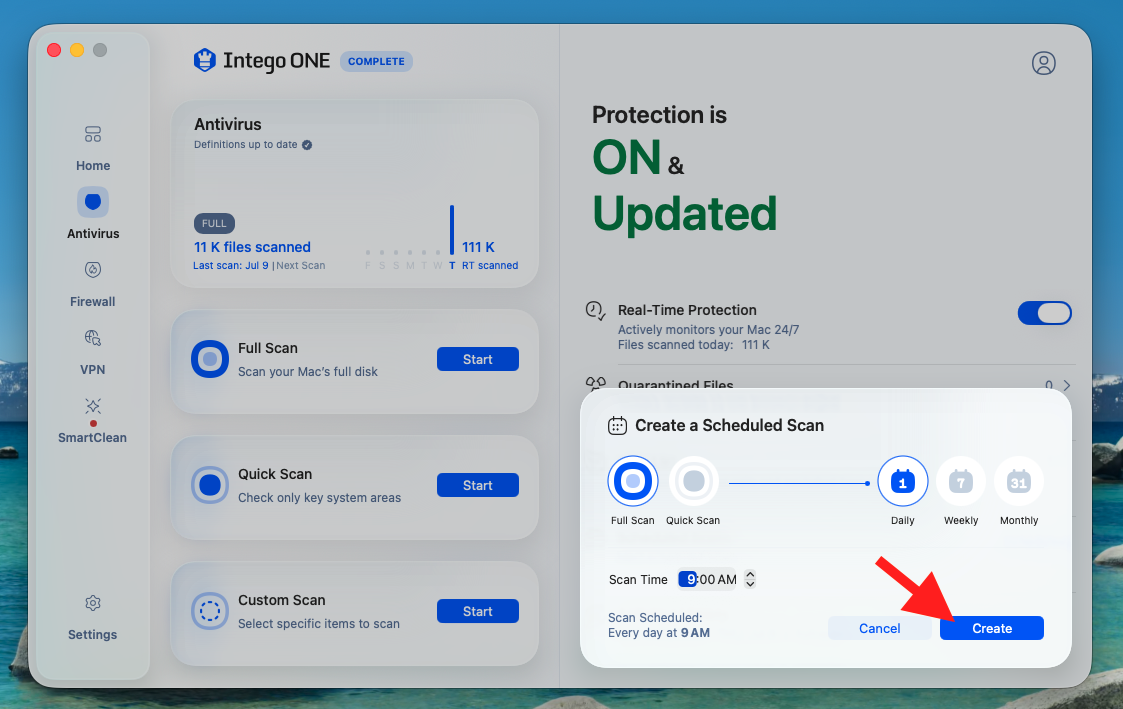Click the 'Next Scan' label
Viewport: 1123px width, 709px height.
301,266
